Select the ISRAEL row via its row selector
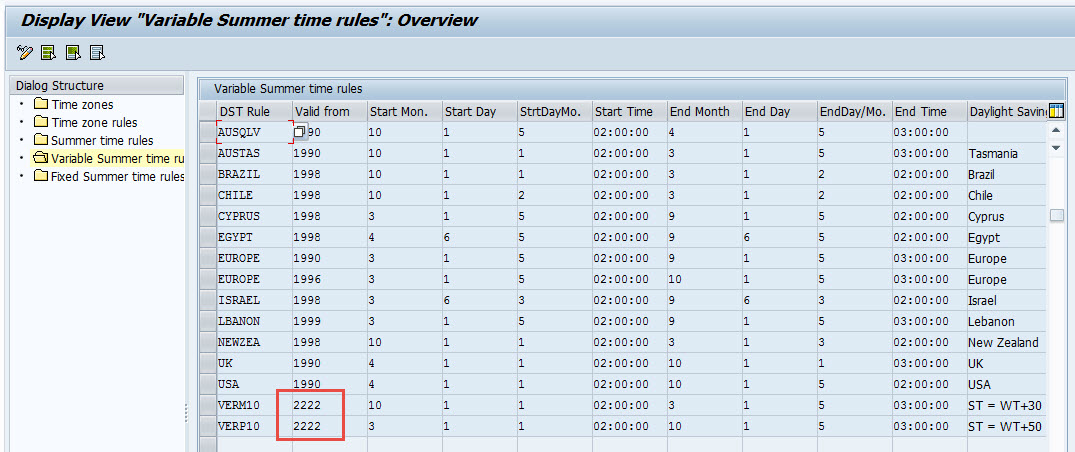This screenshot has width=1075, height=452. [207, 300]
